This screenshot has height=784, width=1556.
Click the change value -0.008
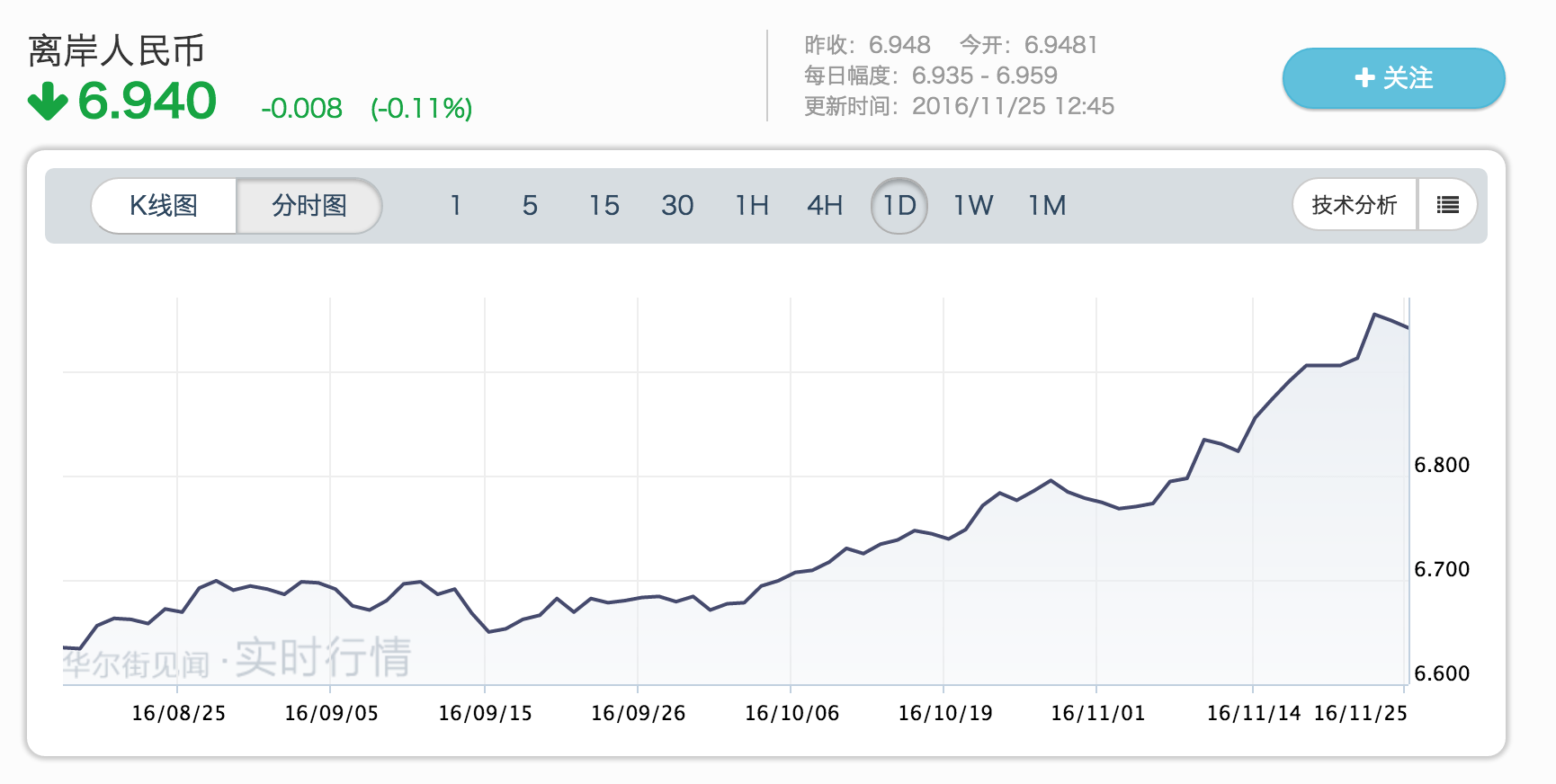point(301,109)
